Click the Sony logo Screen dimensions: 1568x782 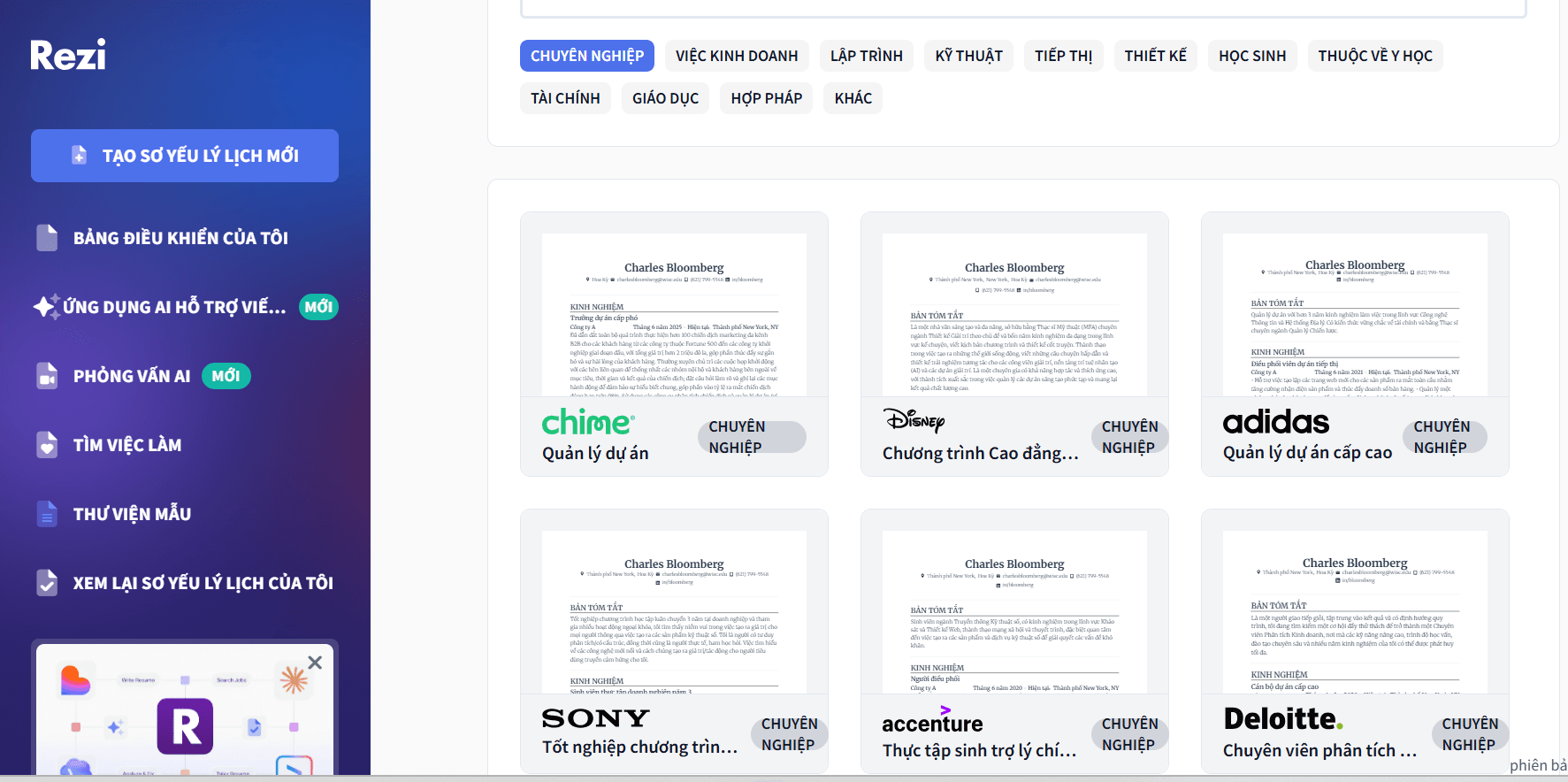point(595,718)
